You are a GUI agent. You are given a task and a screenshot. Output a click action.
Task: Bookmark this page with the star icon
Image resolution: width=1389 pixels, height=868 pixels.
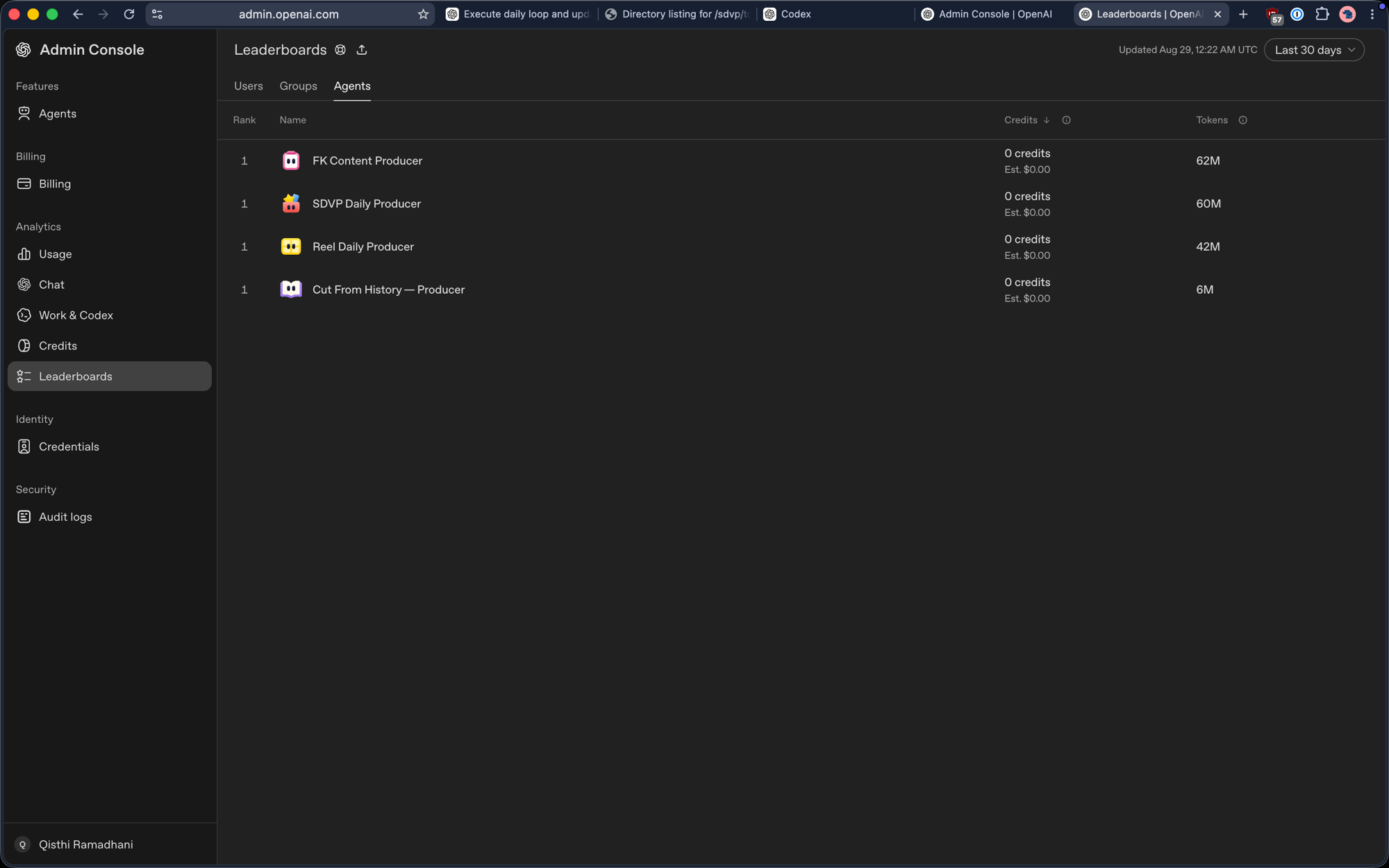click(x=423, y=14)
